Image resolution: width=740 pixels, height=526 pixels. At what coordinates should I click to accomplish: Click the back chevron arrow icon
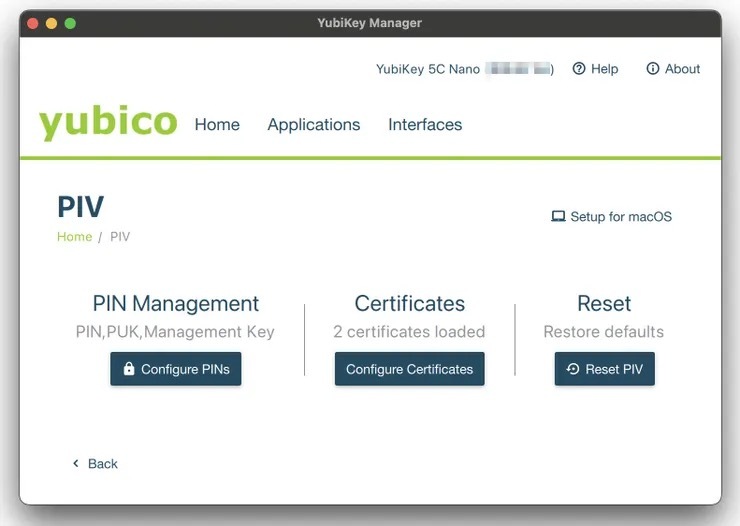point(76,463)
